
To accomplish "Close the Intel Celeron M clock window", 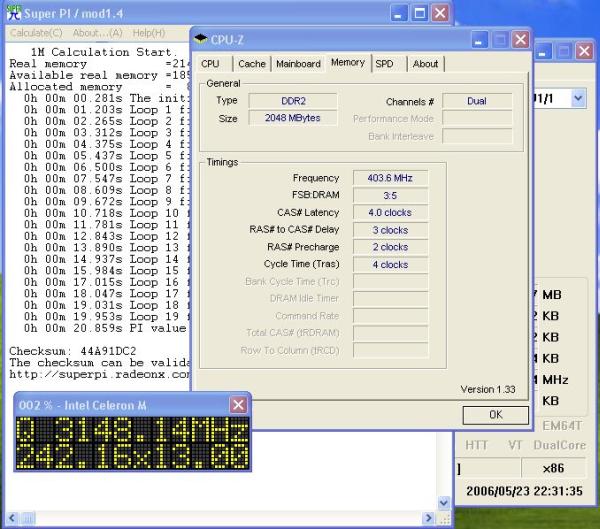I will tap(238, 405).
